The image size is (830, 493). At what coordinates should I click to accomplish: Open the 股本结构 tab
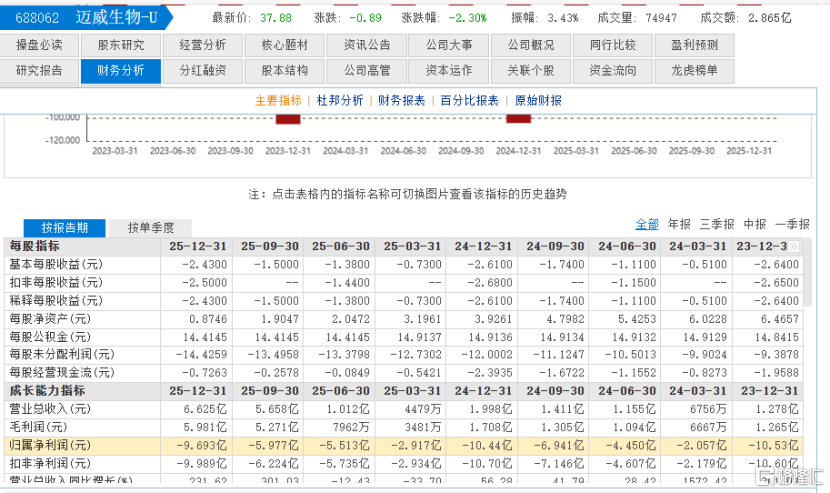(x=285, y=70)
